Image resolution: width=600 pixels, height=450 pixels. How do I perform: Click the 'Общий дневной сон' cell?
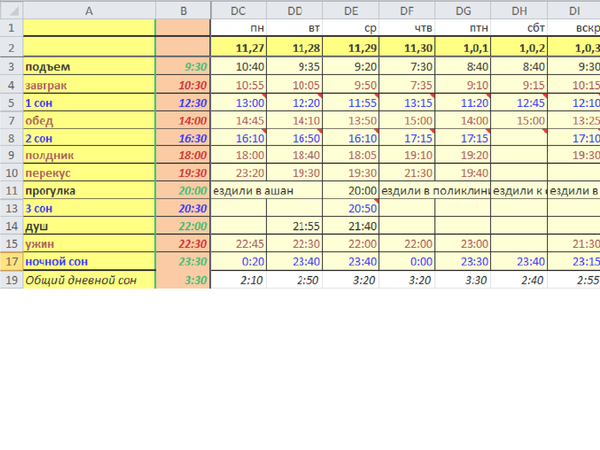(x=89, y=281)
